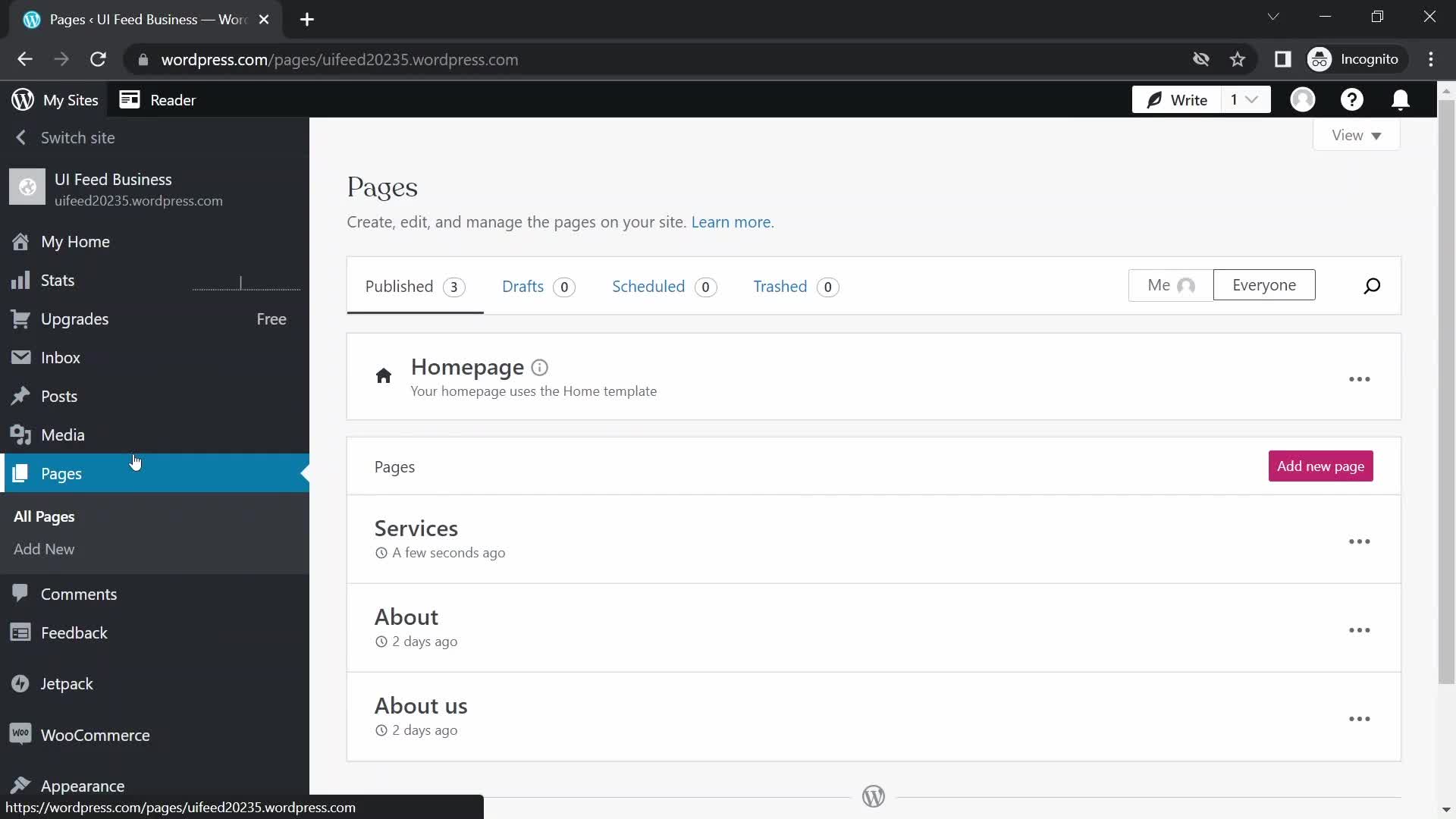The image size is (1456, 819).
Task: Click Switch site option
Action: point(78,137)
